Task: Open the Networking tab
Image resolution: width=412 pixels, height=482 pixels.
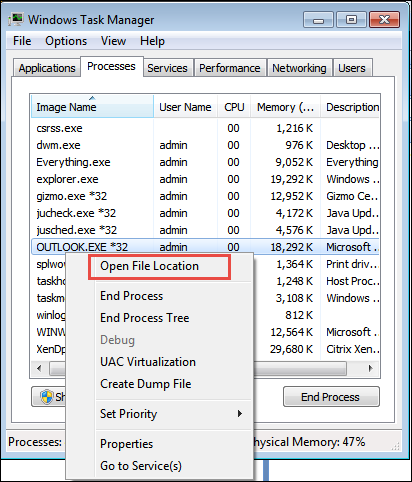Action: click(299, 68)
